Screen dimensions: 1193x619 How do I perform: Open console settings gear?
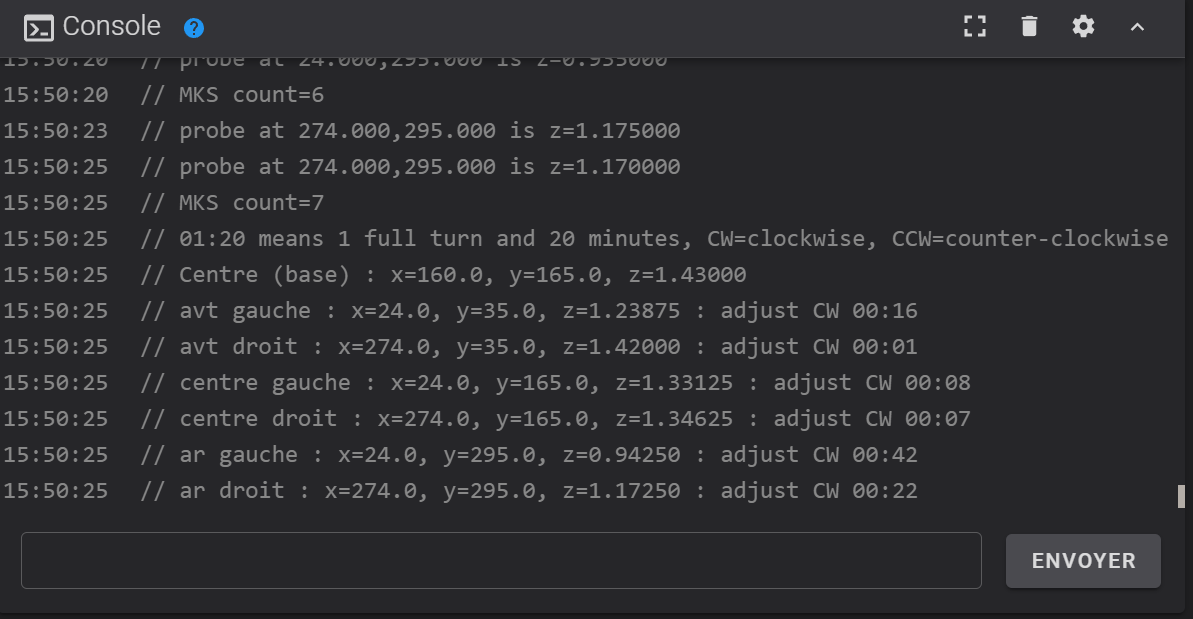(1083, 27)
